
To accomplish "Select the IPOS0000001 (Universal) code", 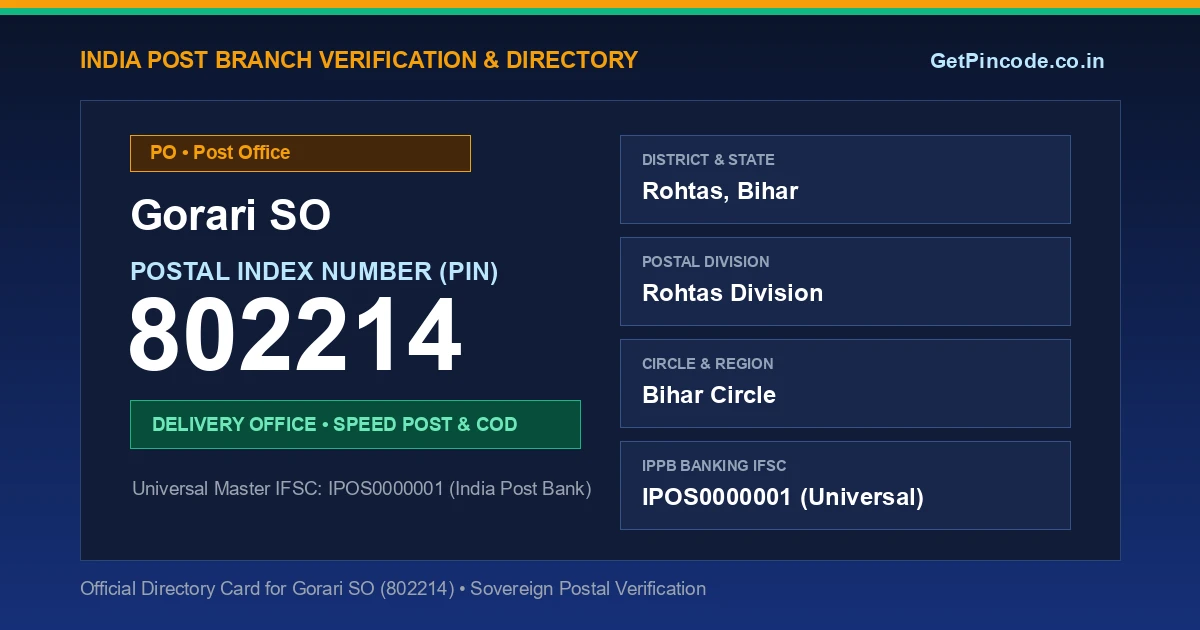I will [783, 497].
